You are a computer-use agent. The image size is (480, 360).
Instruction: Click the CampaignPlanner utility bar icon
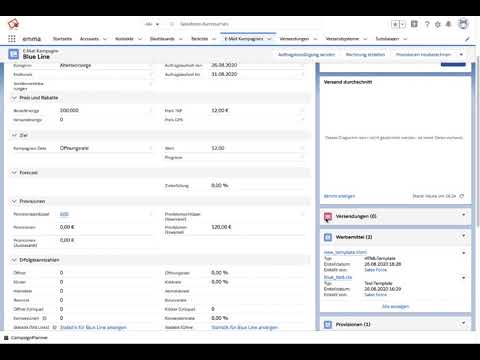pos(6,338)
